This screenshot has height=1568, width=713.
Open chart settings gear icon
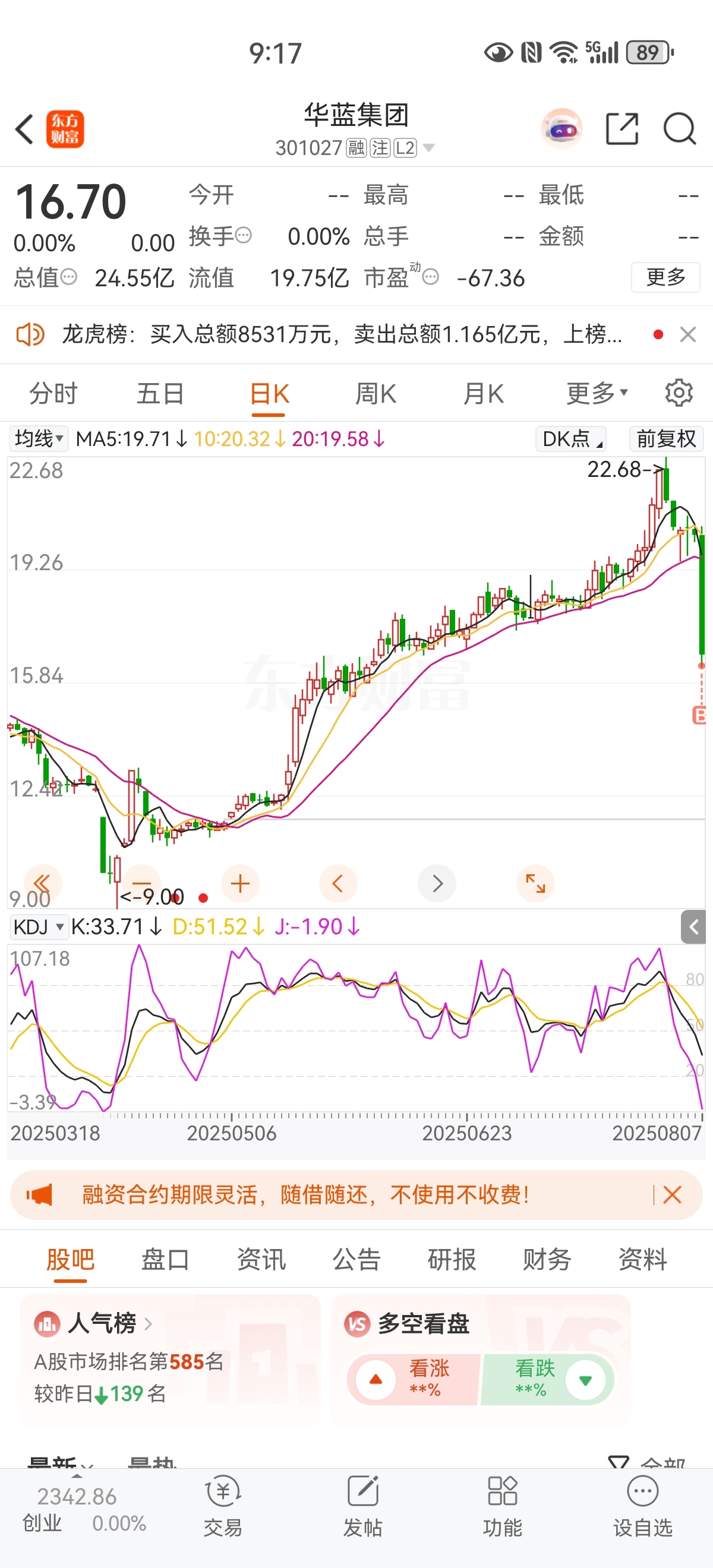click(679, 393)
